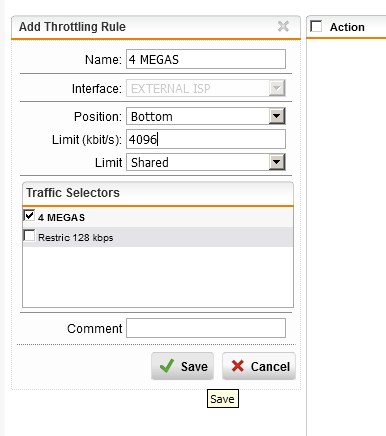Save the throttling rule
The image size is (386, 436).
tap(182, 366)
